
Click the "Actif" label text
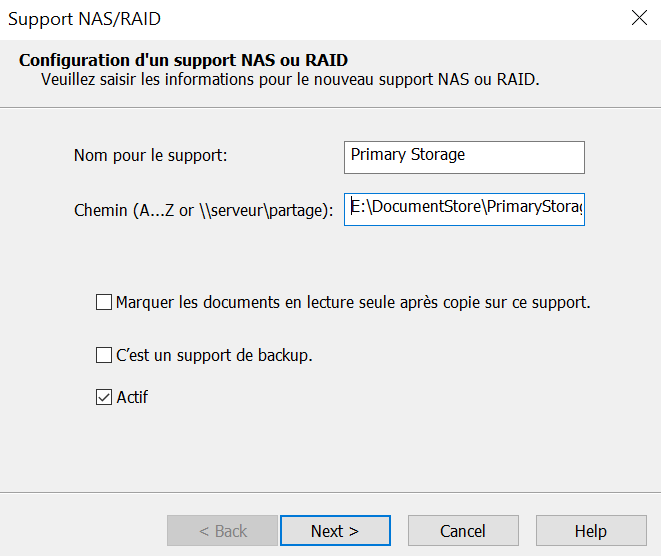coord(132,397)
